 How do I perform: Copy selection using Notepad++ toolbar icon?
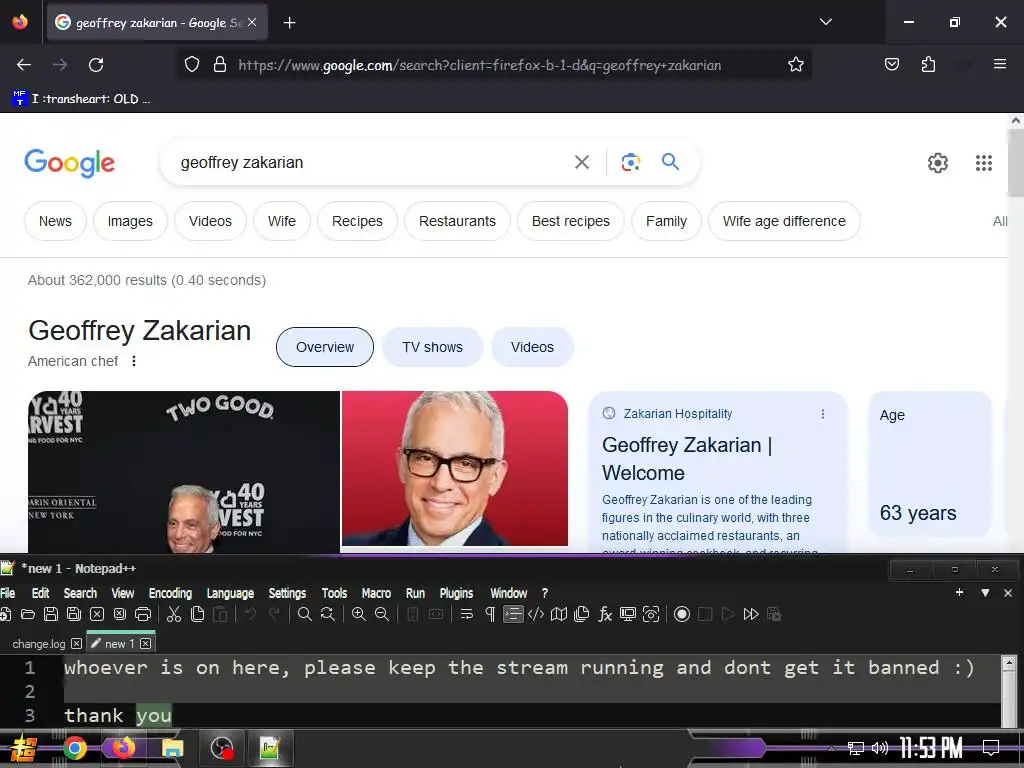click(197, 614)
